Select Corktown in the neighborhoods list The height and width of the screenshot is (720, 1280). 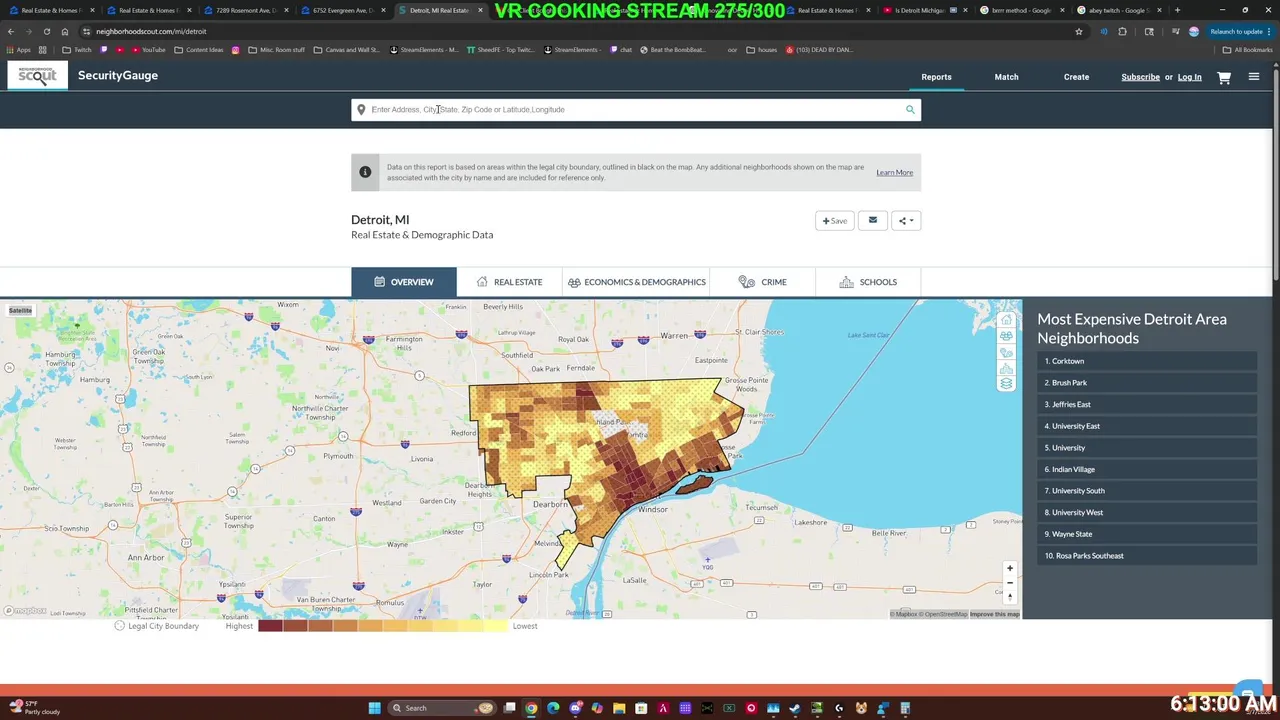(1147, 361)
